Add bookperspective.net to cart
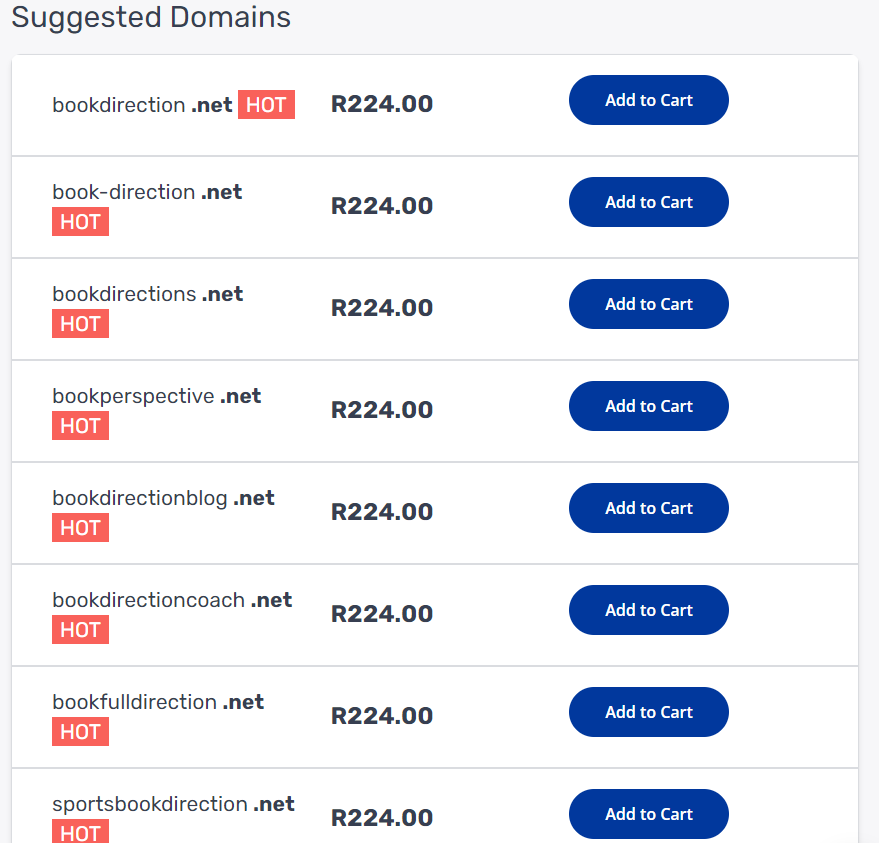The width and height of the screenshot is (879, 843). tap(649, 406)
